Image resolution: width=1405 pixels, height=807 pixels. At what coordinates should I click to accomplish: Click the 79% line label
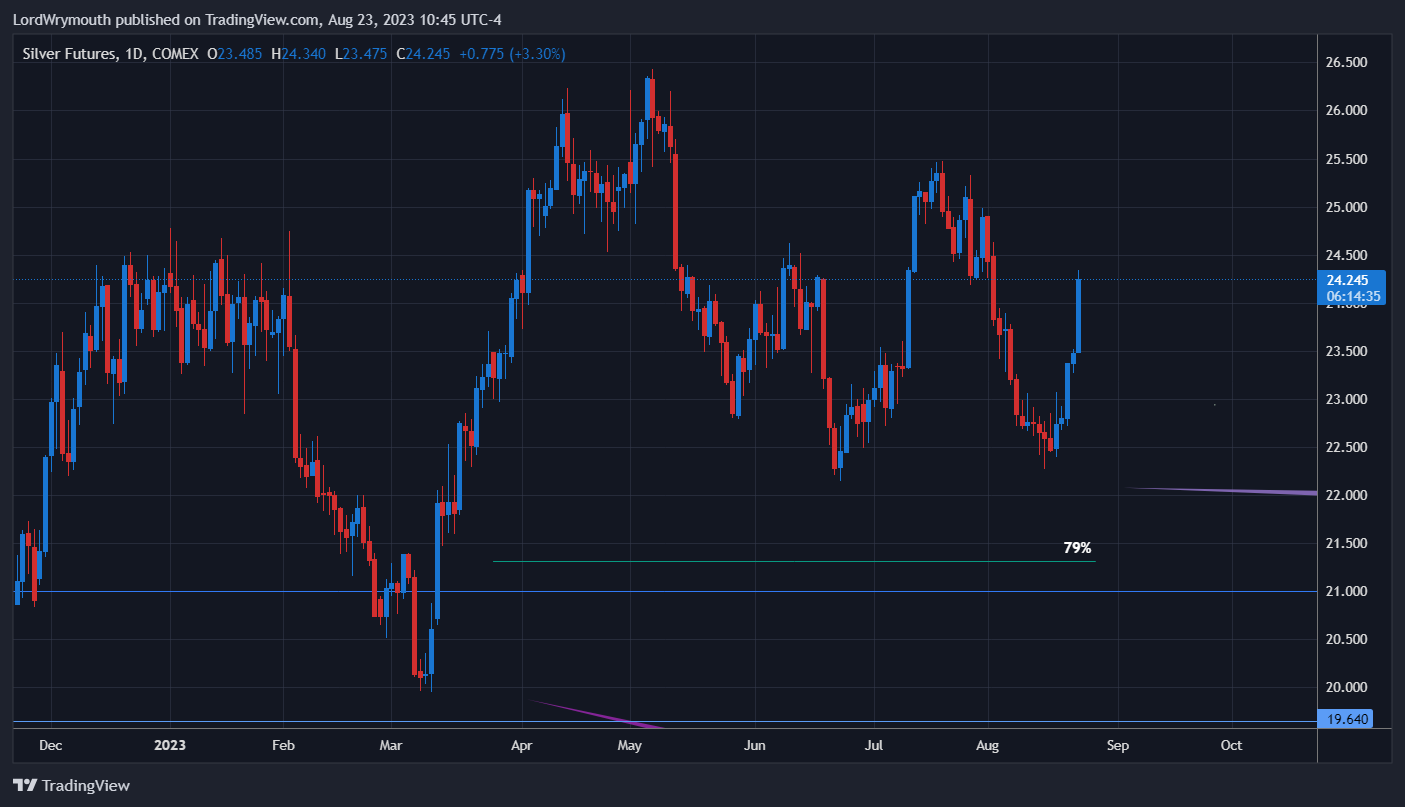(1077, 548)
